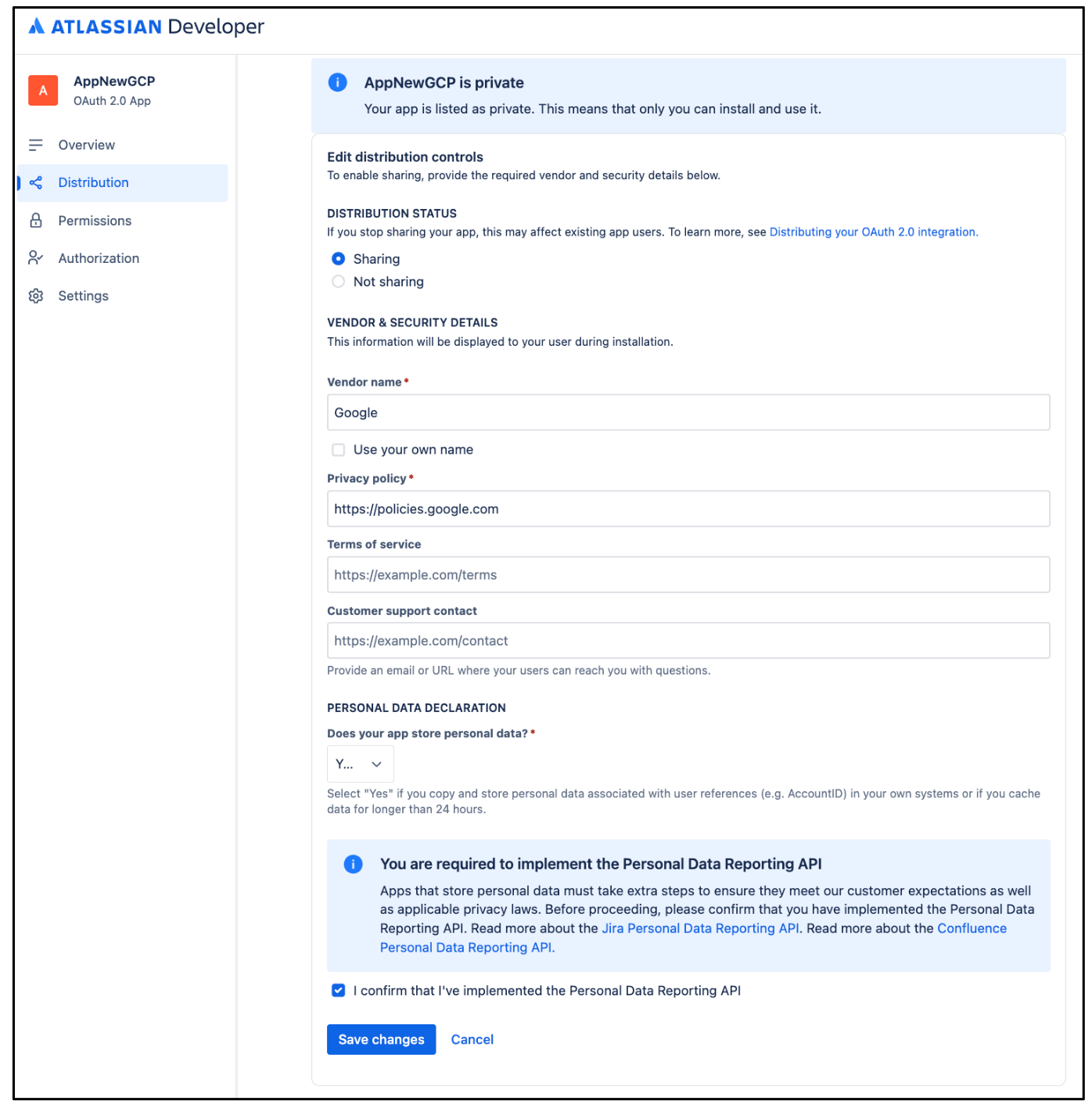
Task: Click the AppNewGCP red app avatar
Action: [43, 91]
